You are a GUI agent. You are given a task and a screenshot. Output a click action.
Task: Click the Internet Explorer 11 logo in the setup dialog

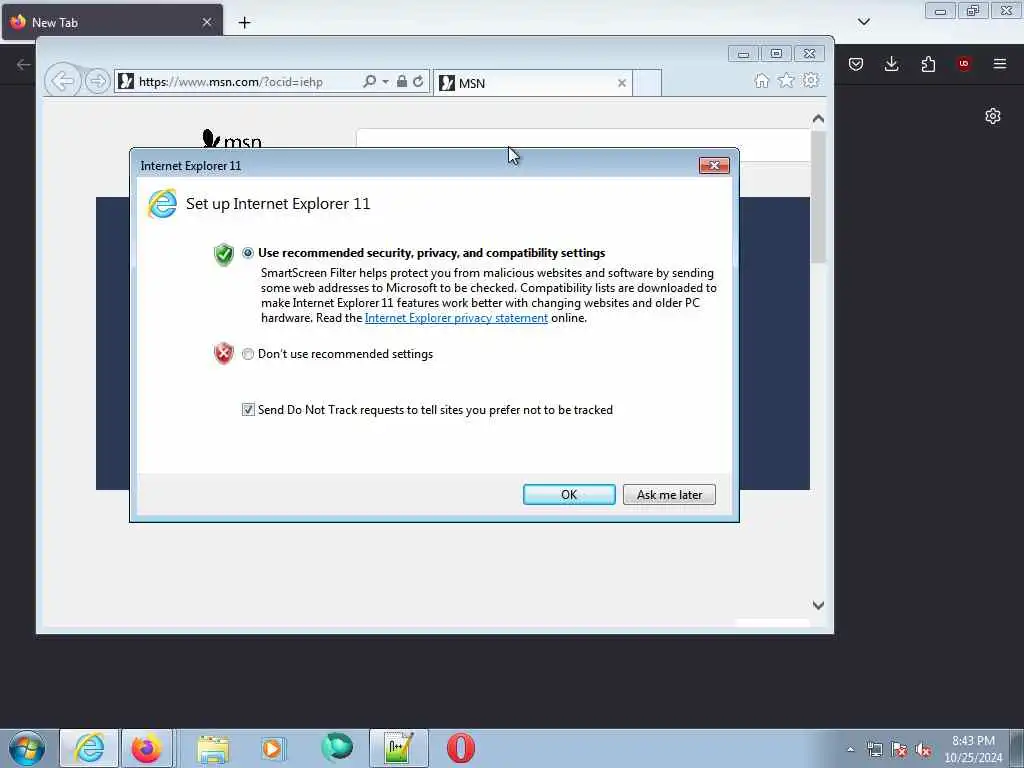click(162, 204)
